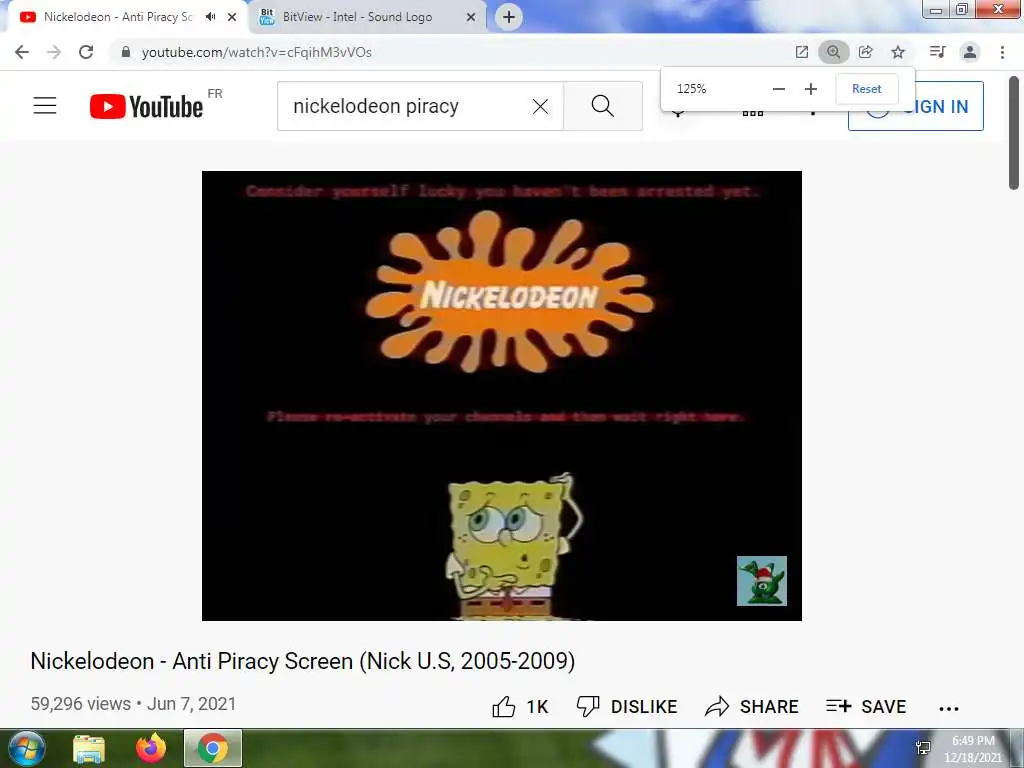Click the Chrome taskbar icon

(x=213, y=749)
